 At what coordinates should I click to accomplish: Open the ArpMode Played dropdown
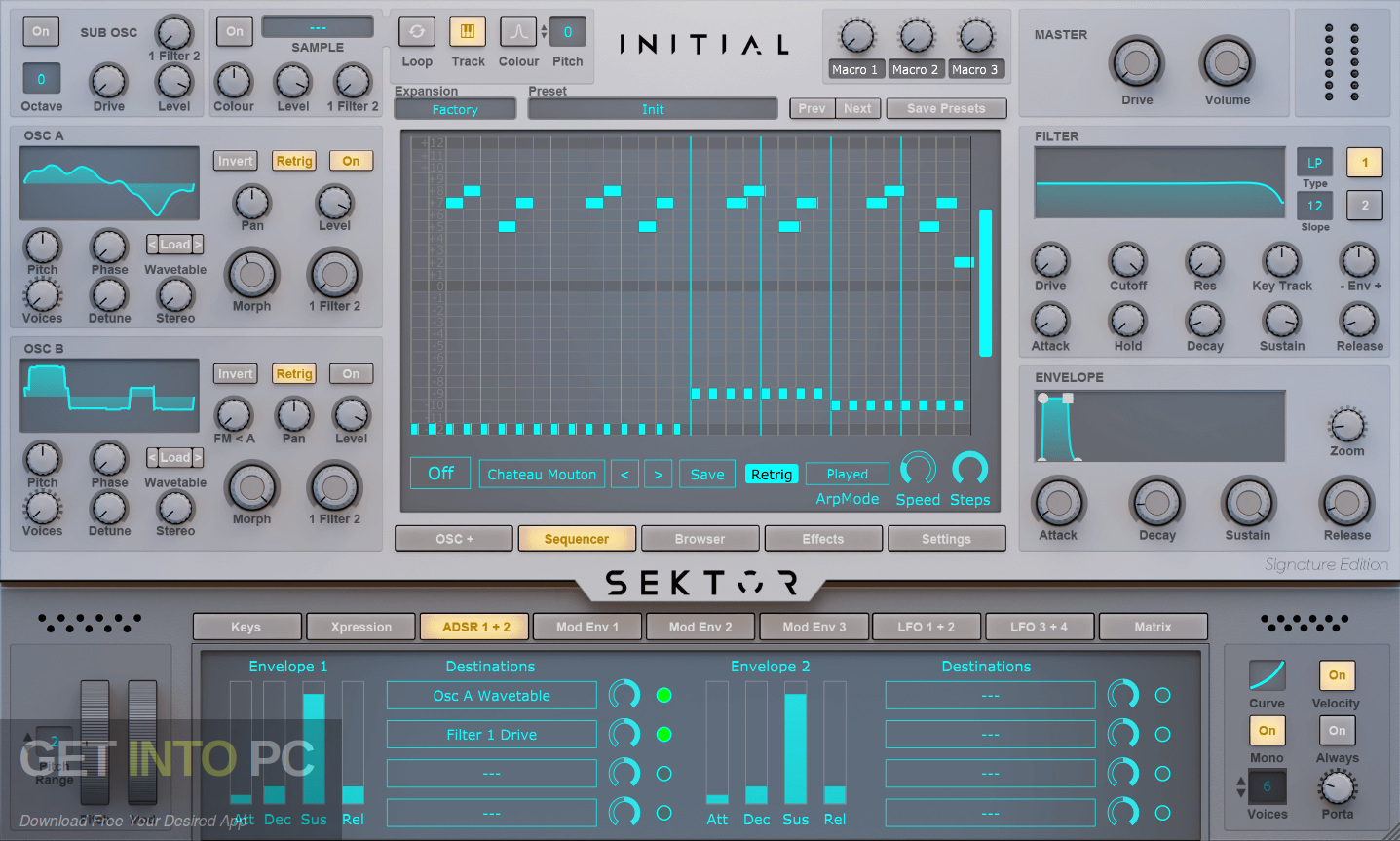847,474
